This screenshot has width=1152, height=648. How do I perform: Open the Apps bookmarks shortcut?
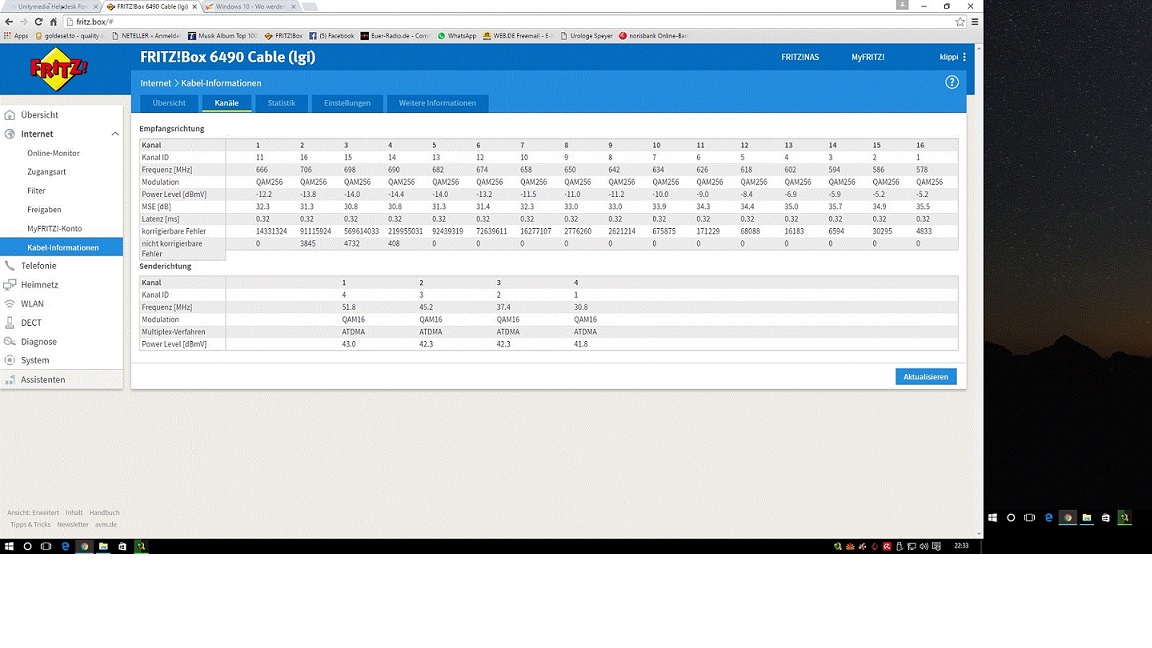[x=16, y=36]
